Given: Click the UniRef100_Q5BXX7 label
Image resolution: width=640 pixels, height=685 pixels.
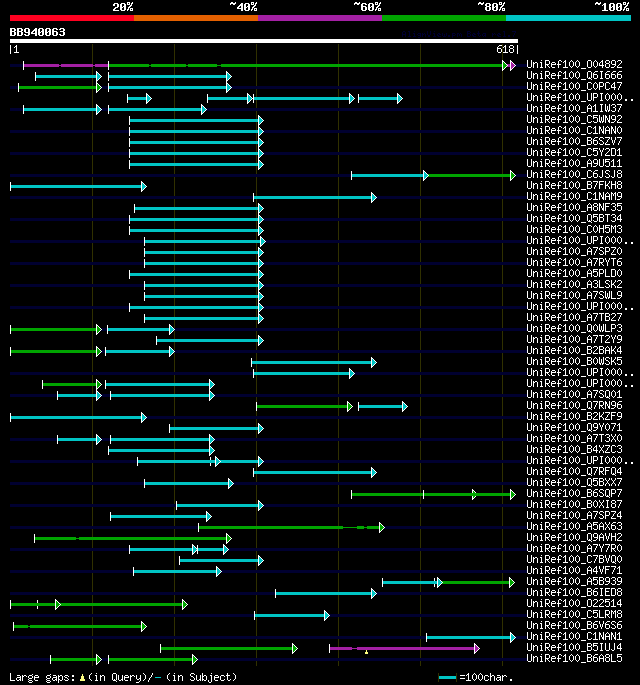Looking at the screenshot, I should point(574,482).
